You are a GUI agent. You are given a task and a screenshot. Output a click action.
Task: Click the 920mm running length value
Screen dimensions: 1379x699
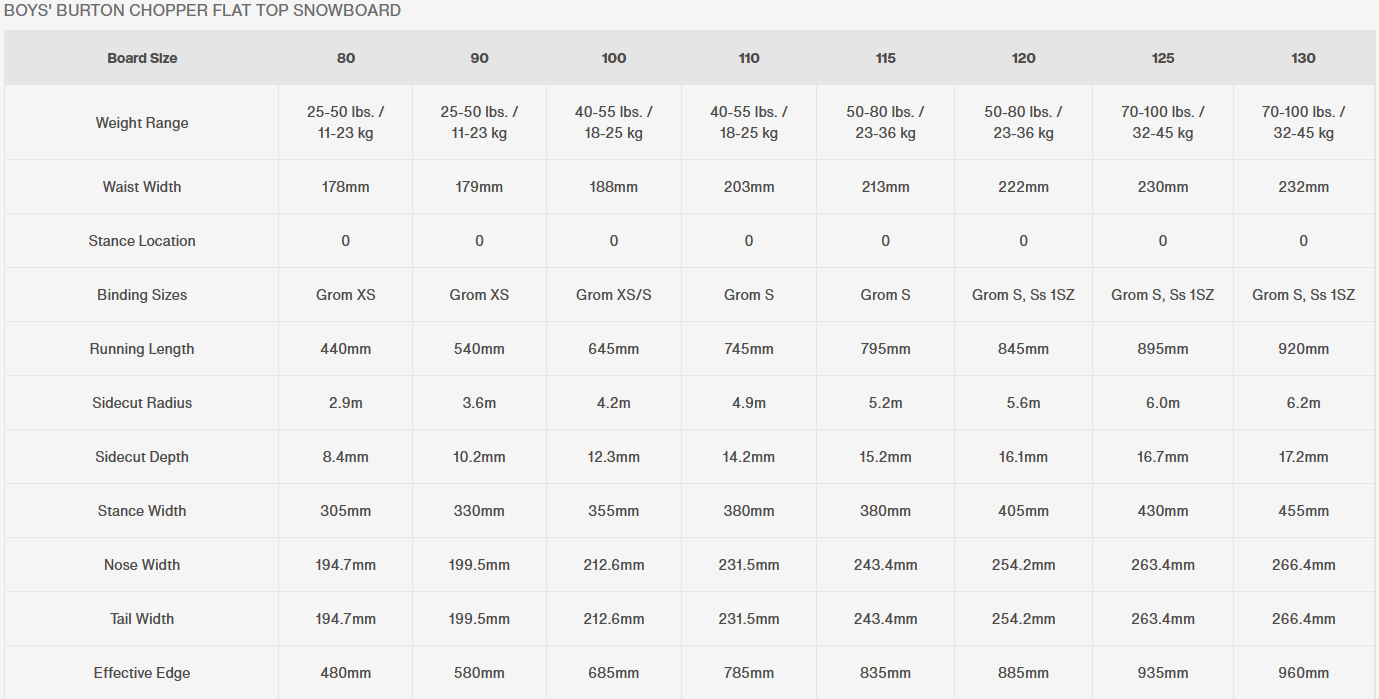[x=1303, y=349]
